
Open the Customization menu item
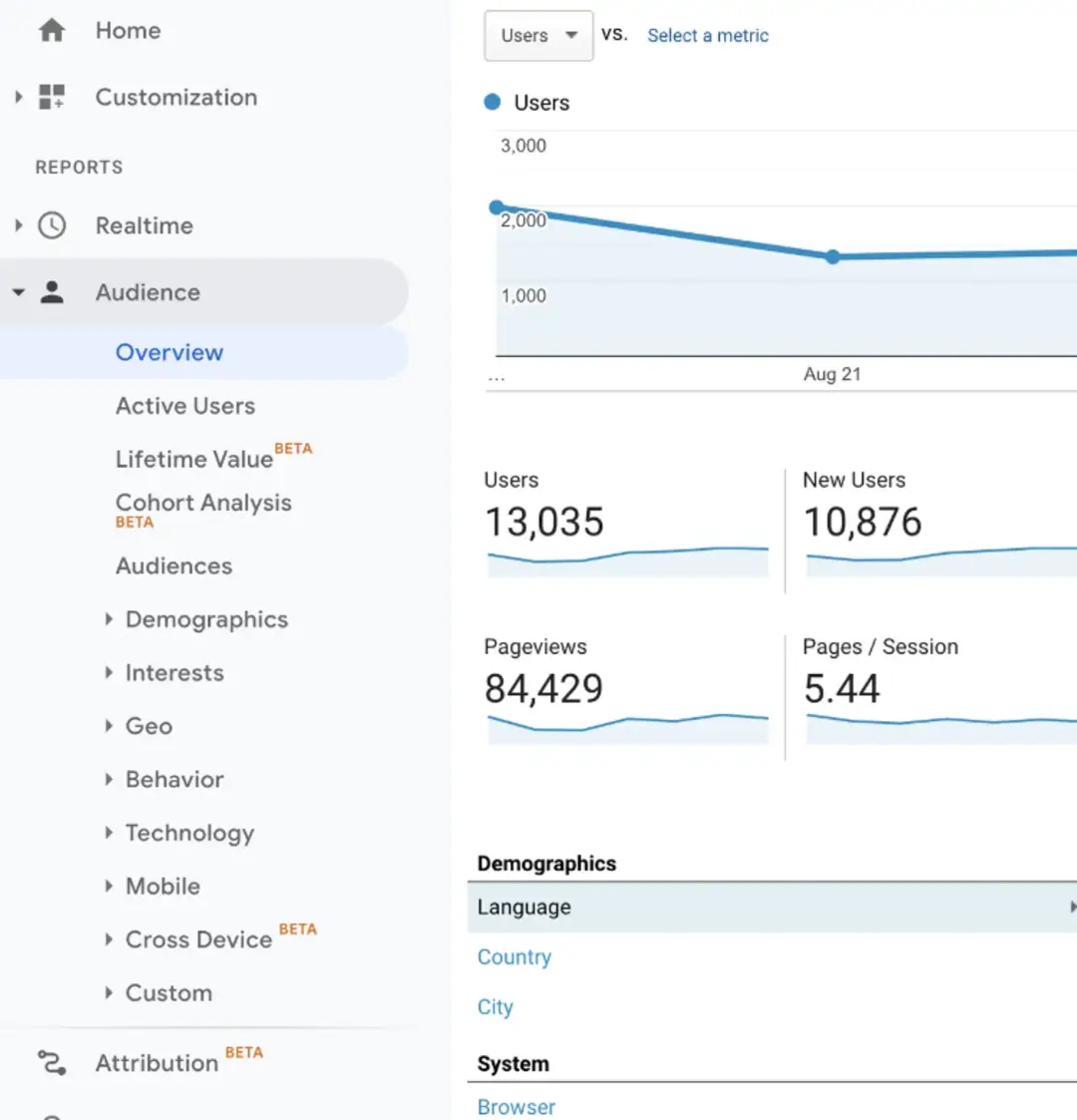click(x=177, y=97)
